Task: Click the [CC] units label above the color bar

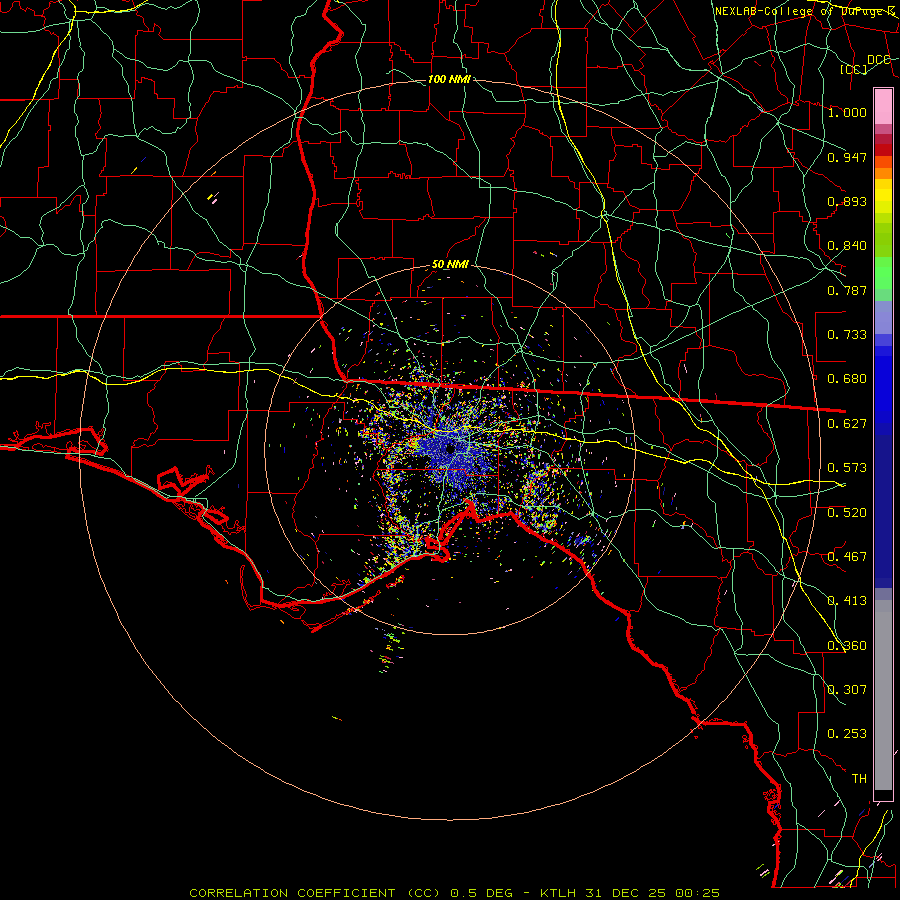Action: click(x=854, y=69)
